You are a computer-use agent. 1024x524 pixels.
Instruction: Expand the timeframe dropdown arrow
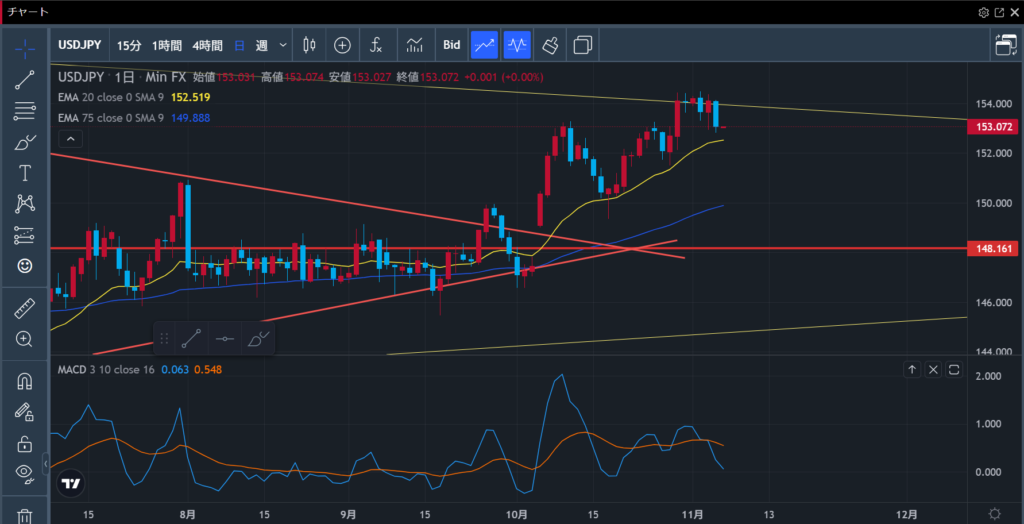[283, 45]
